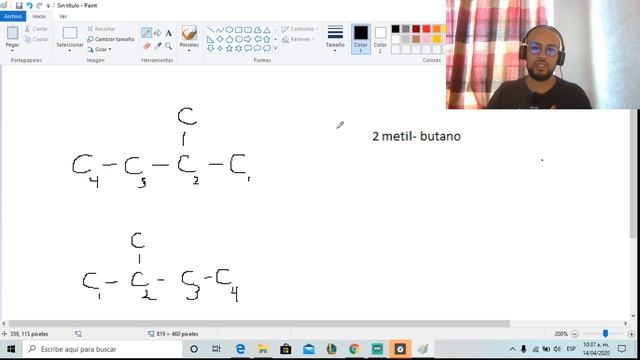Select the Color picker eyedropper tool
The height and width of the screenshot is (360, 640).
[x=158, y=46]
